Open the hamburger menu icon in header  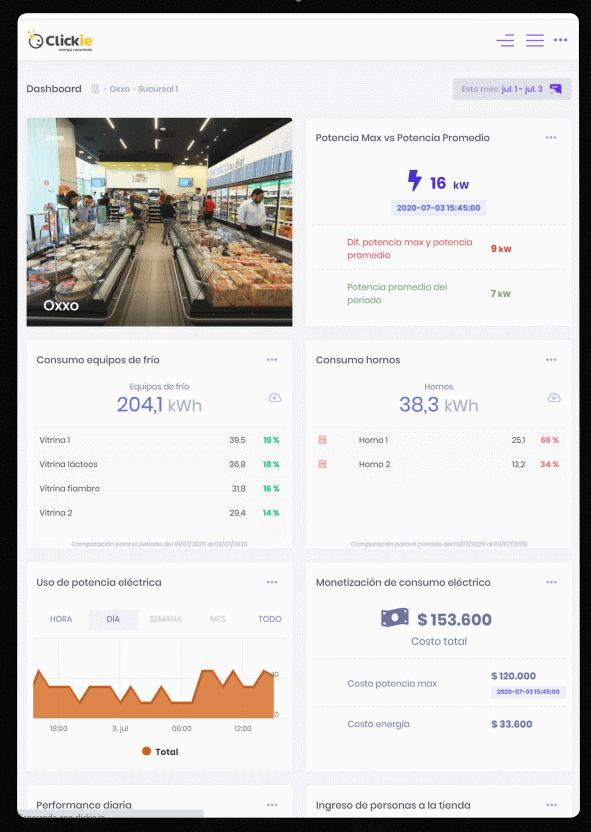[x=535, y=40]
